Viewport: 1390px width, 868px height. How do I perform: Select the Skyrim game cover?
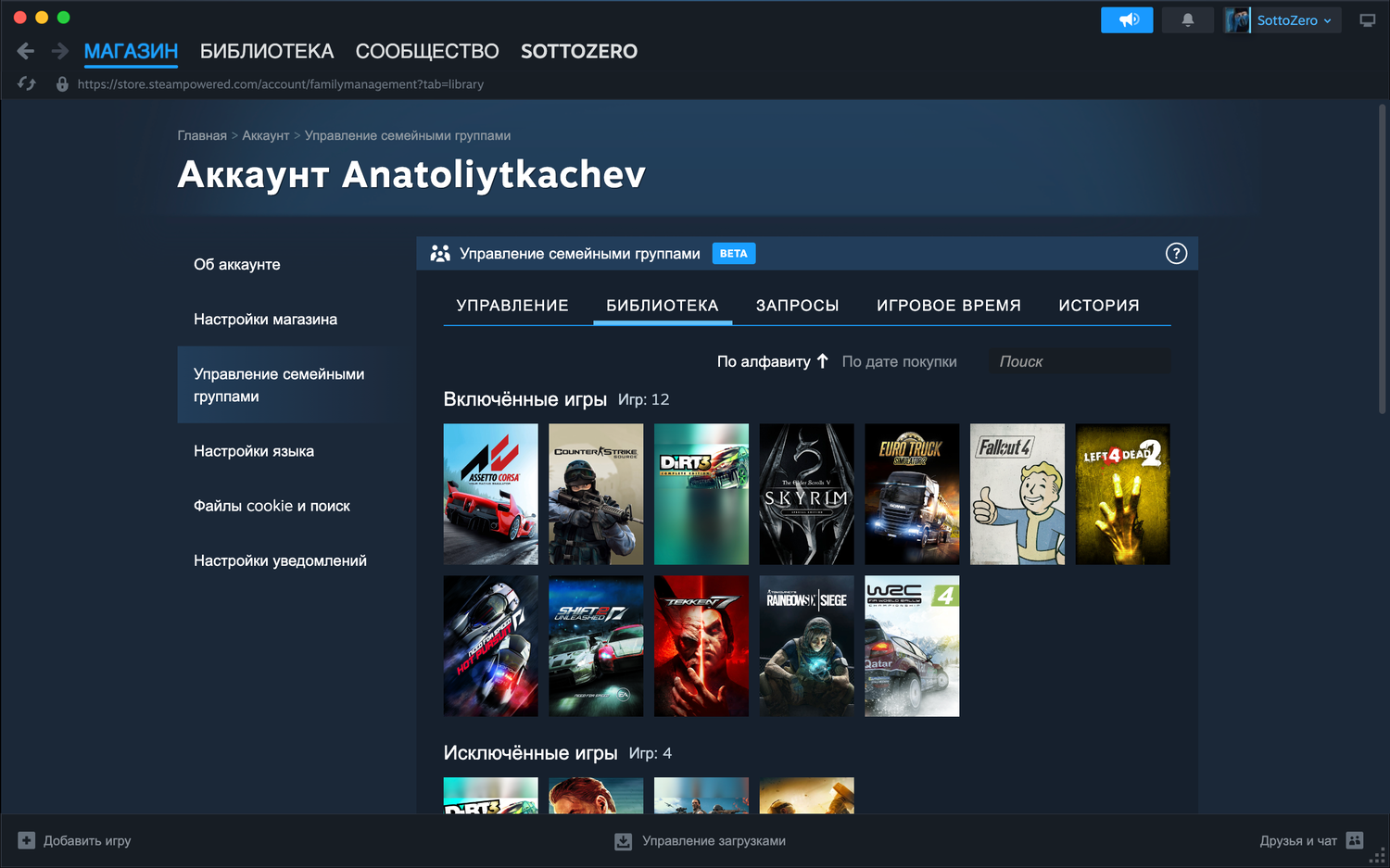(807, 495)
